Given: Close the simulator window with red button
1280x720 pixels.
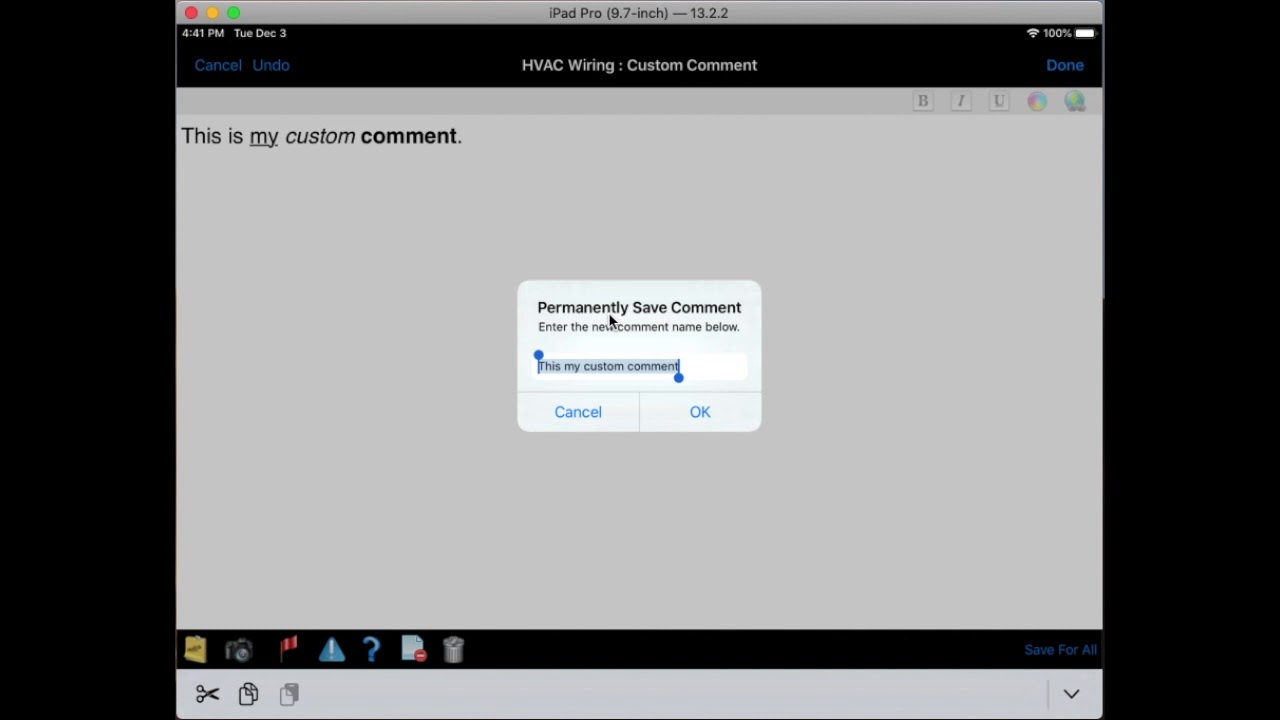Looking at the screenshot, I should 191,13.
